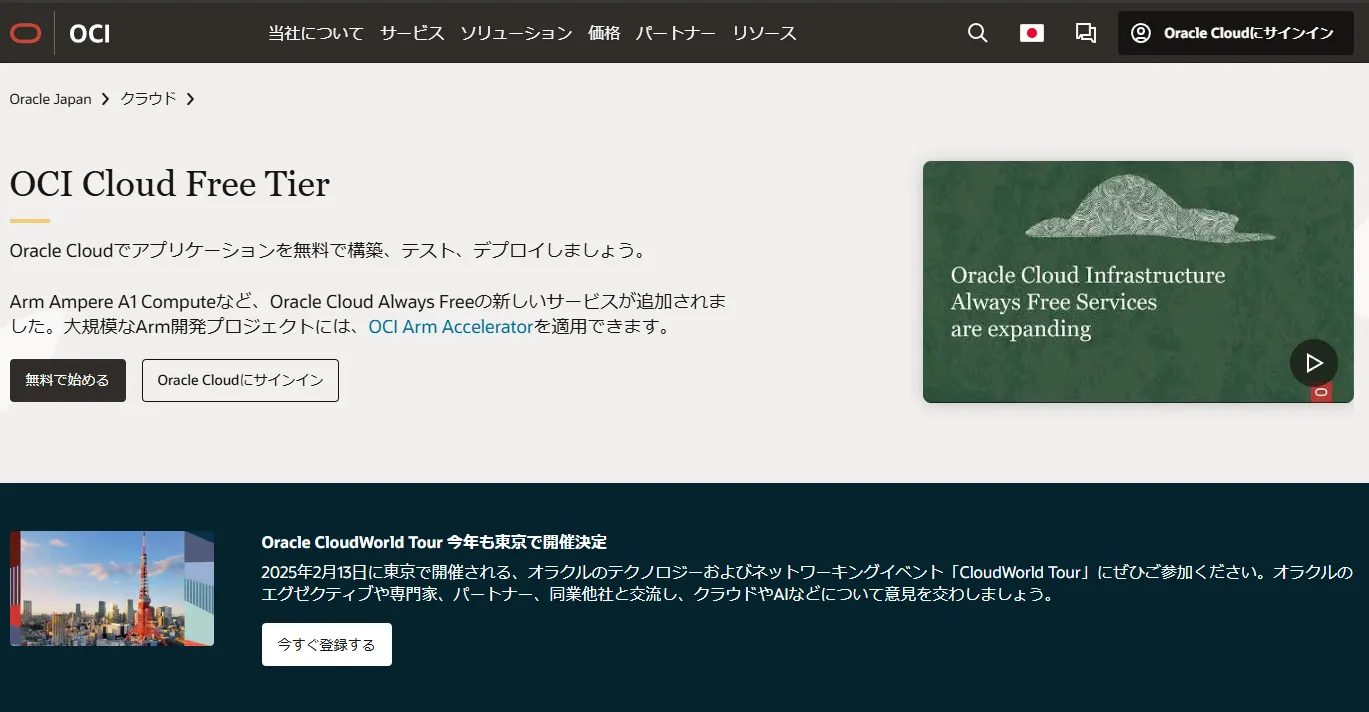Click header Oracle Cloudにサインイン button

tap(1235, 33)
